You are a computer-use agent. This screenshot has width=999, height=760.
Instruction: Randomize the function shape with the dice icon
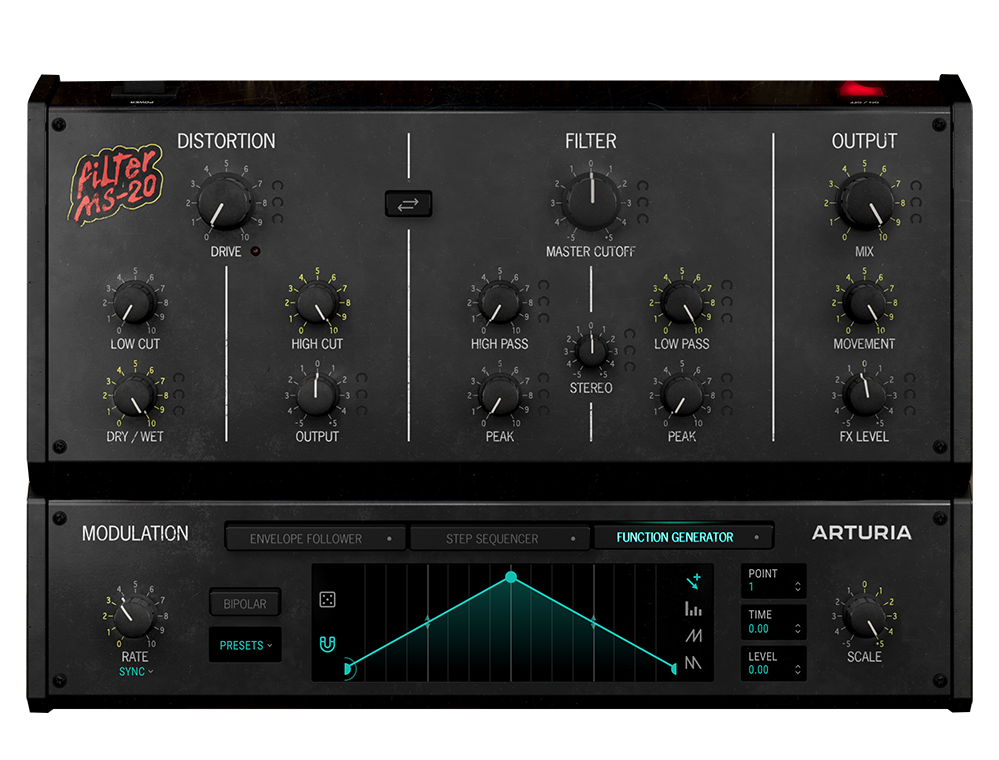point(327,599)
